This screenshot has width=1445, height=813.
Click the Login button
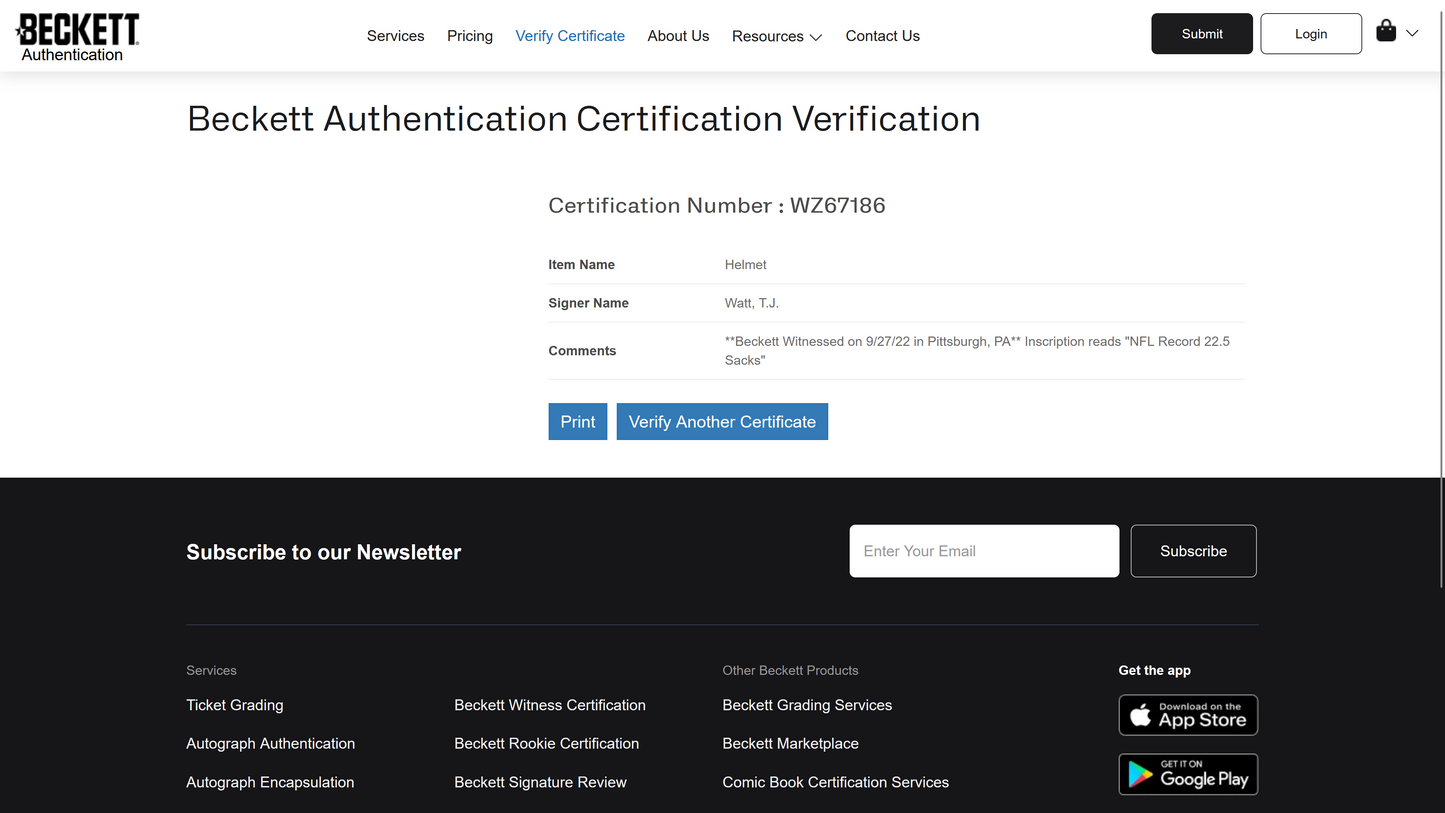tap(1311, 34)
